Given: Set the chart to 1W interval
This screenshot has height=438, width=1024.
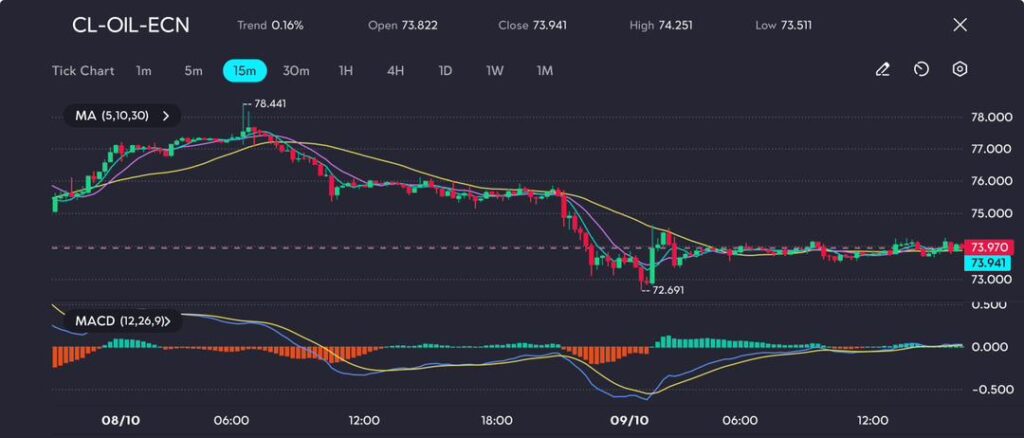Looking at the screenshot, I should click(x=495, y=71).
